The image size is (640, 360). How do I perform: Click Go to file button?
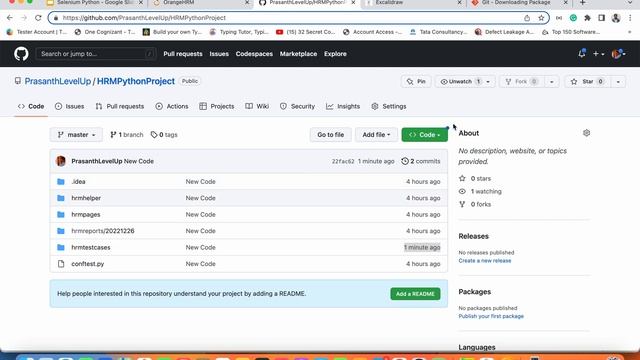331,135
